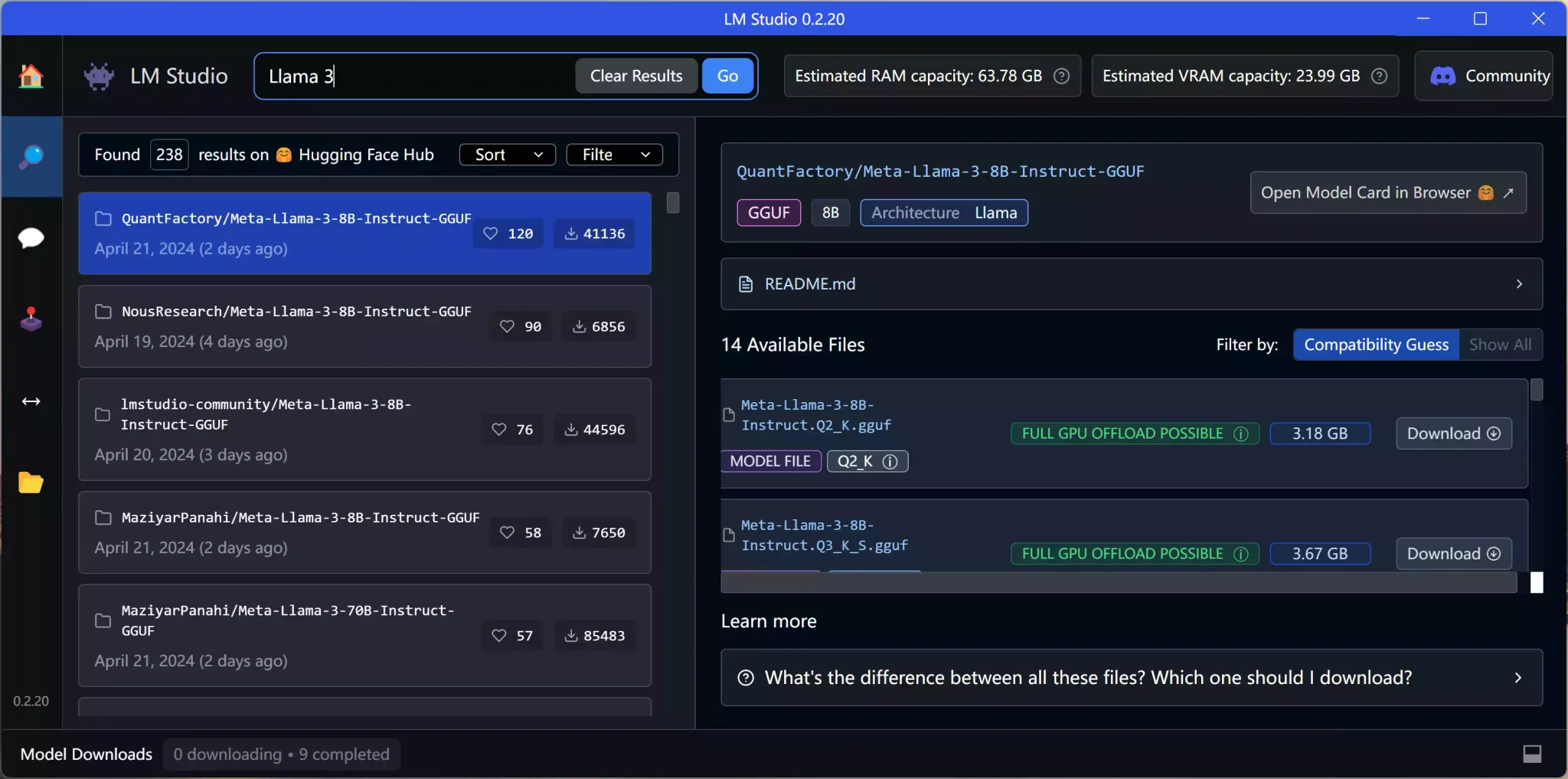Click the model search input field
The height and width of the screenshot is (779, 1568).
413,76
